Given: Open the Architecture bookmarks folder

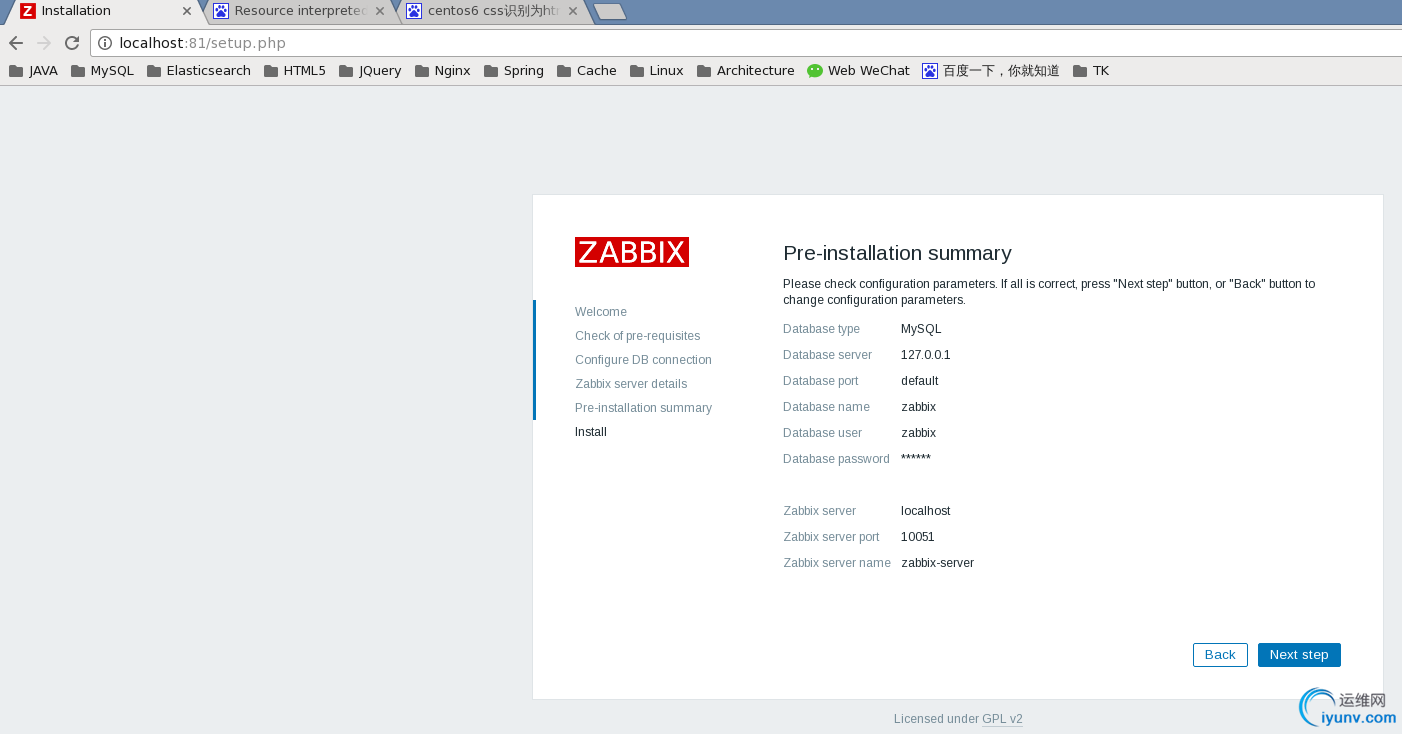Looking at the screenshot, I should [746, 71].
